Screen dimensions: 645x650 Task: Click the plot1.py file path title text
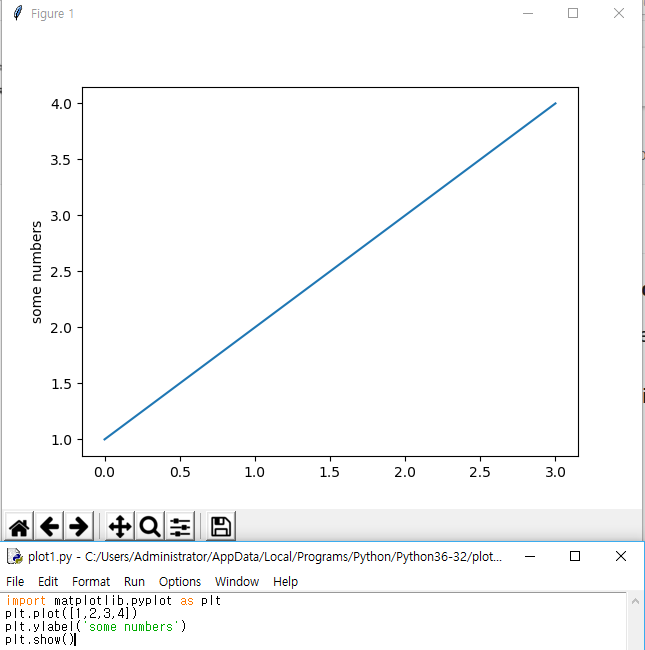click(x=264, y=557)
